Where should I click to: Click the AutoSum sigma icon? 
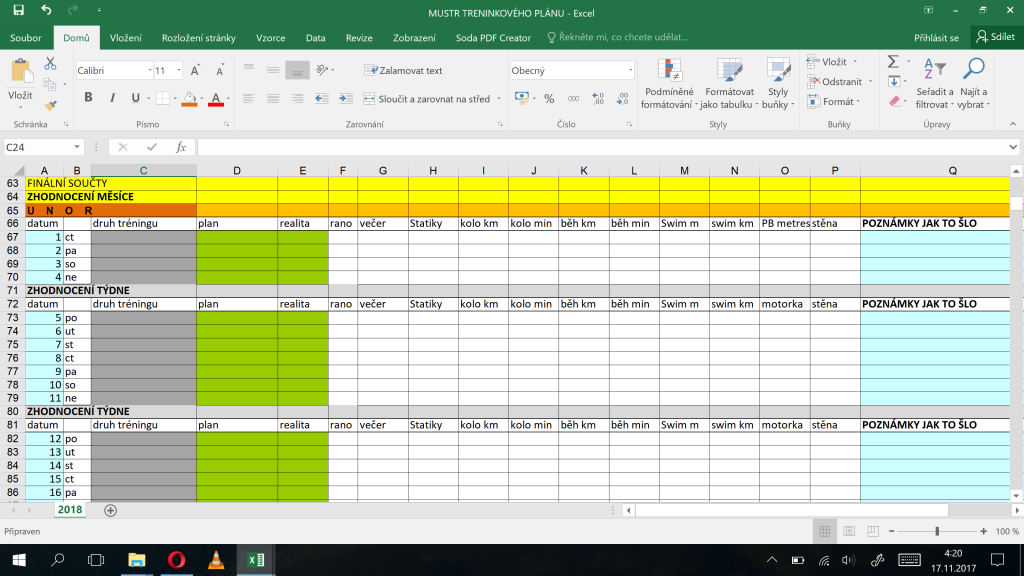[893, 61]
